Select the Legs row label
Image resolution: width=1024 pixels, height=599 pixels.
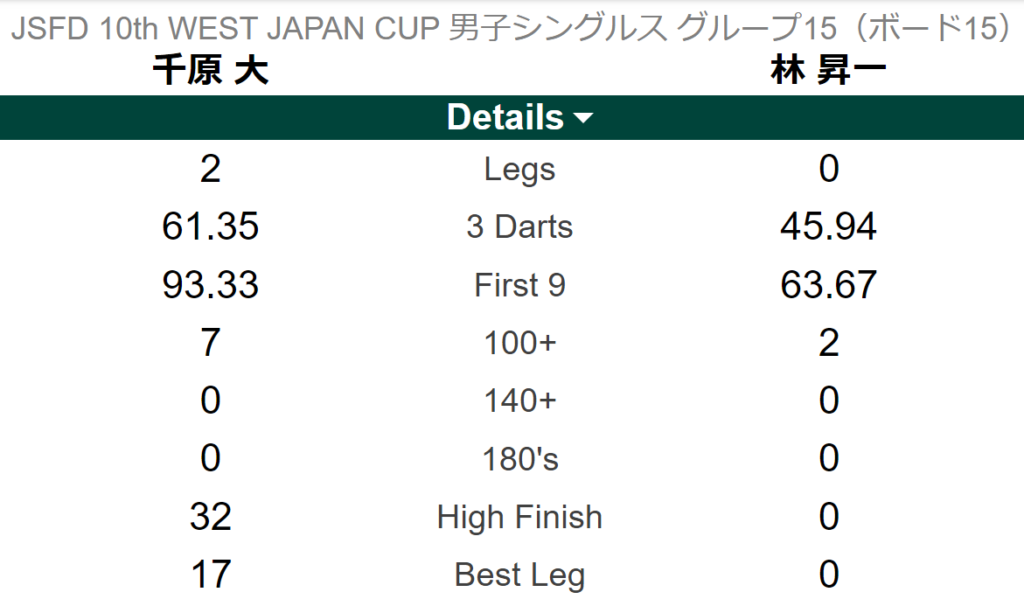click(x=519, y=169)
